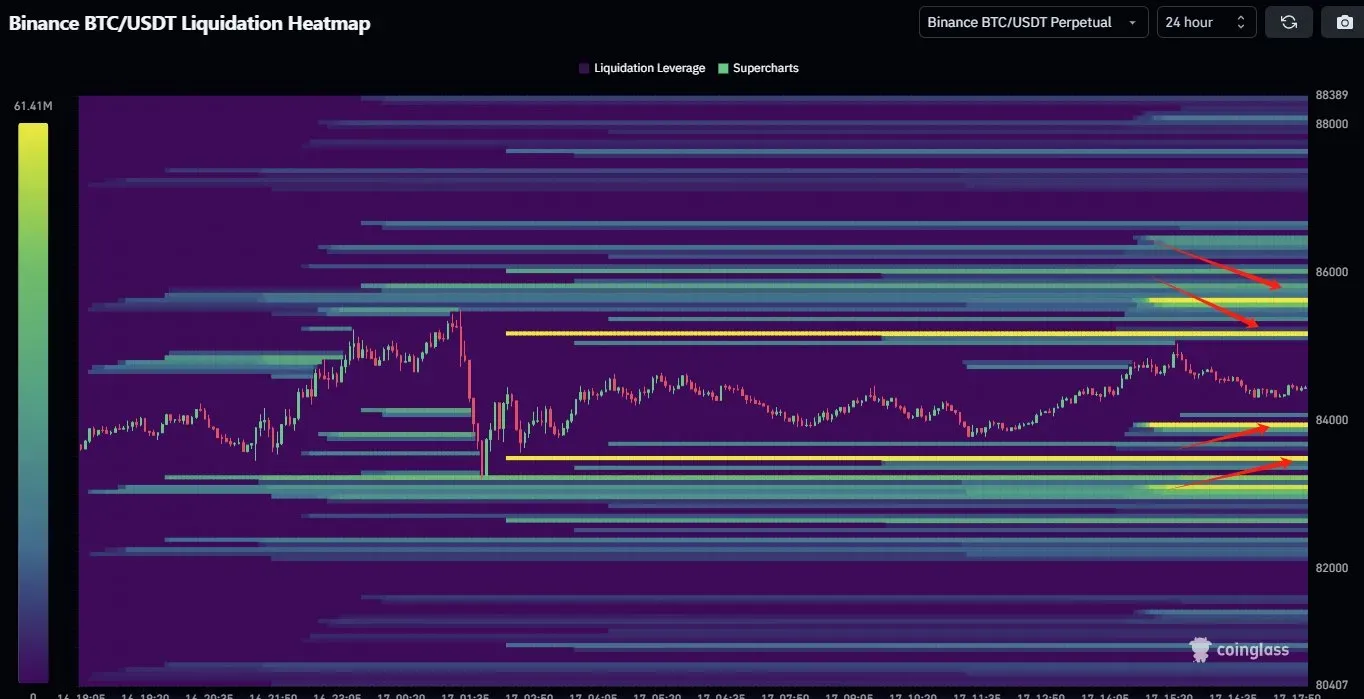Click the long yellow liquidation band just below 83500
This screenshot has height=699, width=1364.
coord(800,458)
